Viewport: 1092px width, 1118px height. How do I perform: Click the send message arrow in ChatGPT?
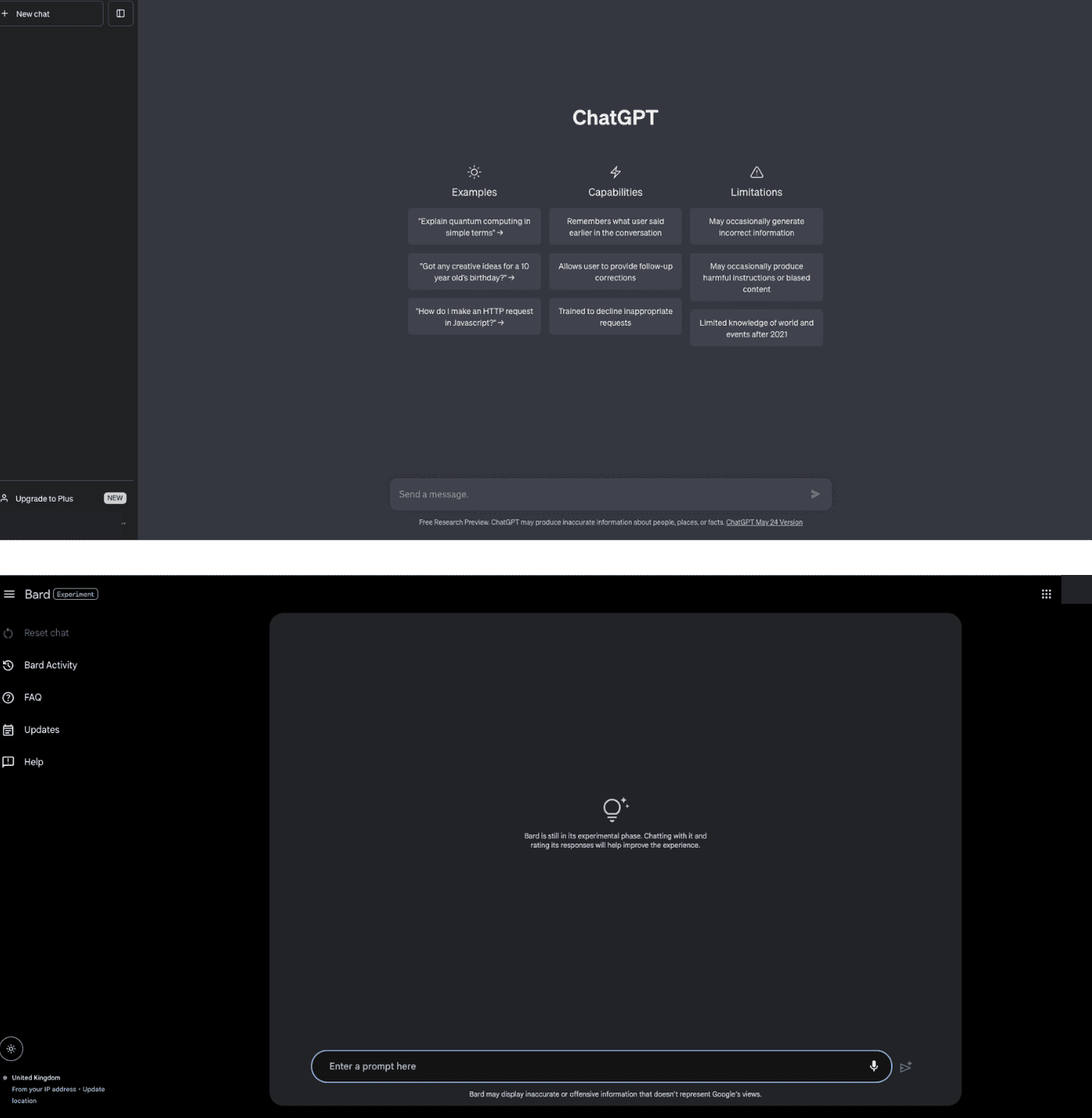click(x=815, y=494)
